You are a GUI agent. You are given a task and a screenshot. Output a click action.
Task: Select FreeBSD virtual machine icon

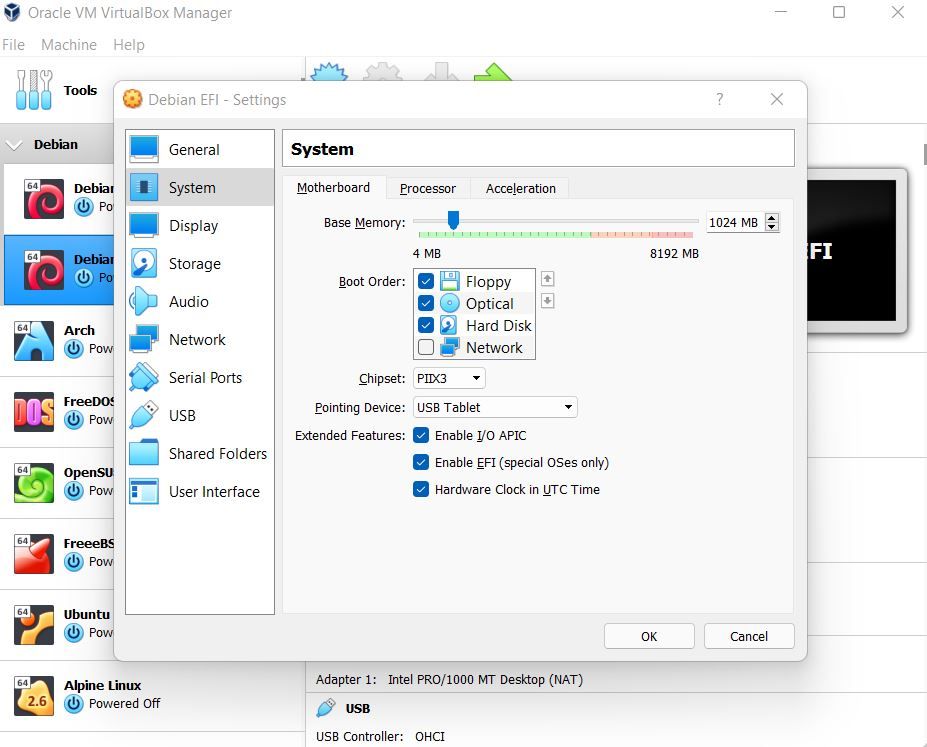(x=34, y=554)
